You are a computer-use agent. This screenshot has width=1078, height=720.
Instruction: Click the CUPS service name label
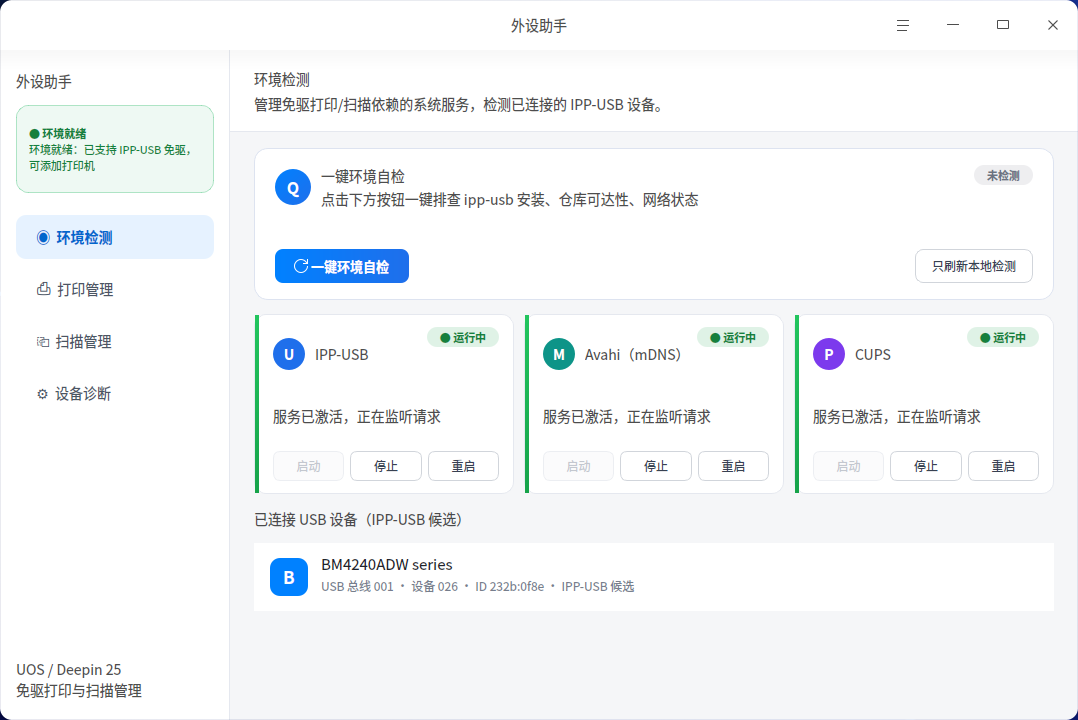point(872,354)
